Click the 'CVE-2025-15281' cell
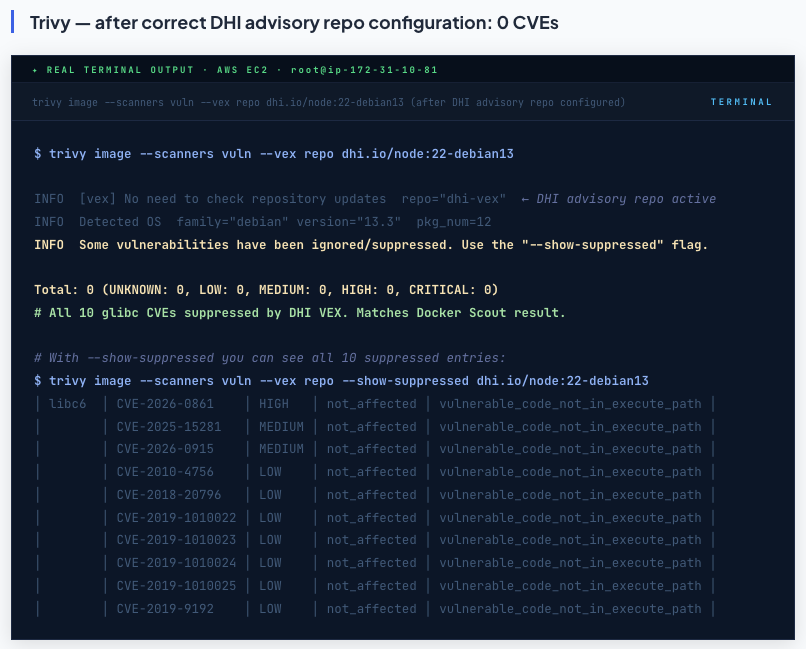The width and height of the screenshot is (806, 649). (169, 427)
